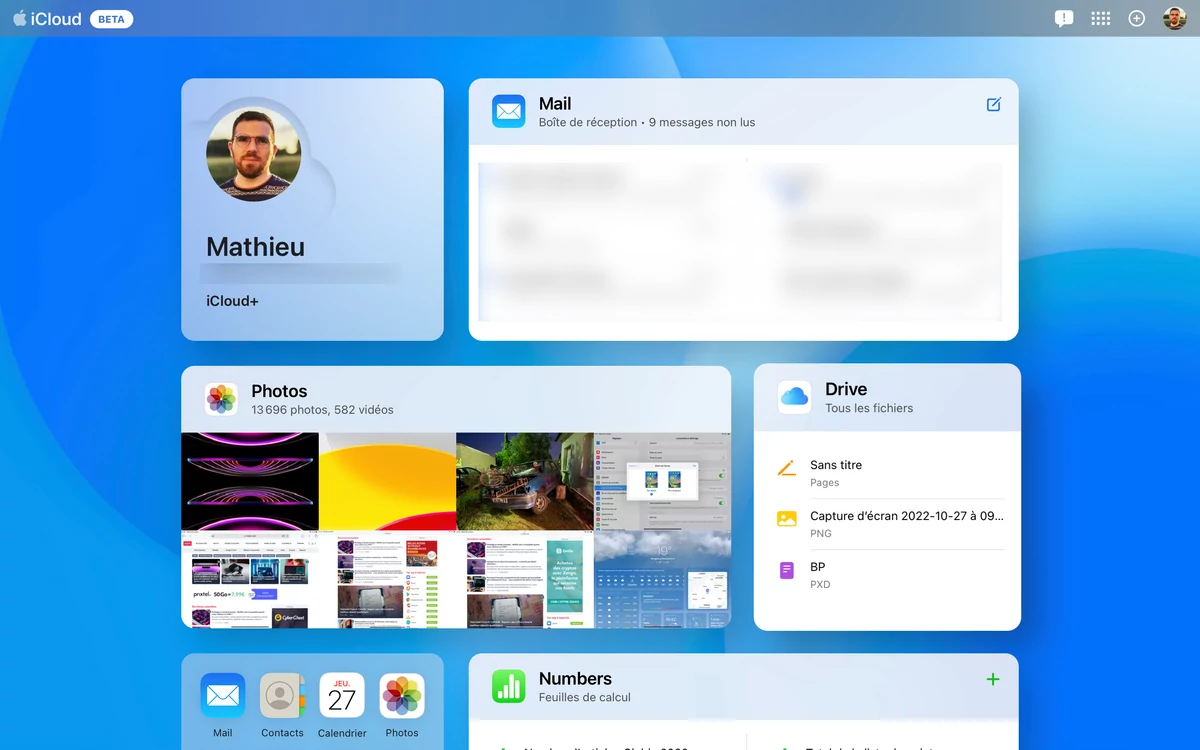Open the yellow and red abstract photo
Viewport: 1200px width, 750px height.
387,481
